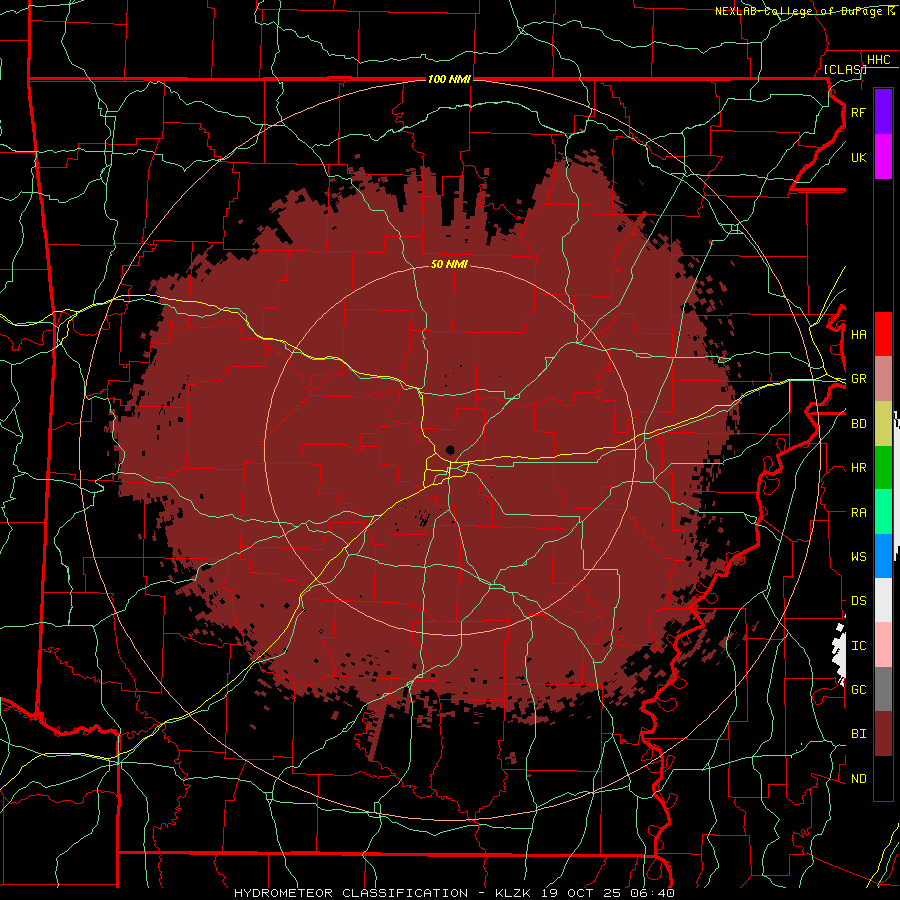Pick the green HR legend swatch
The image size is (900, 900).
pos(883,467)
